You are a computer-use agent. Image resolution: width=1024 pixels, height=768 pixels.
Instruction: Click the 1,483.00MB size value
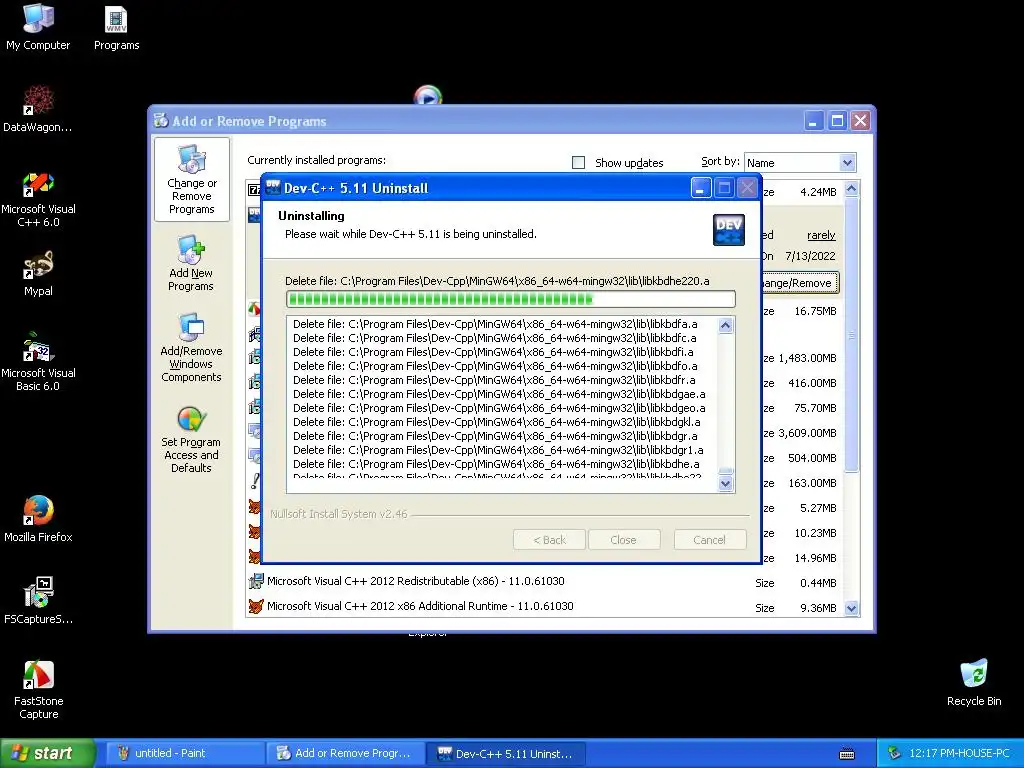coord(807,358)
